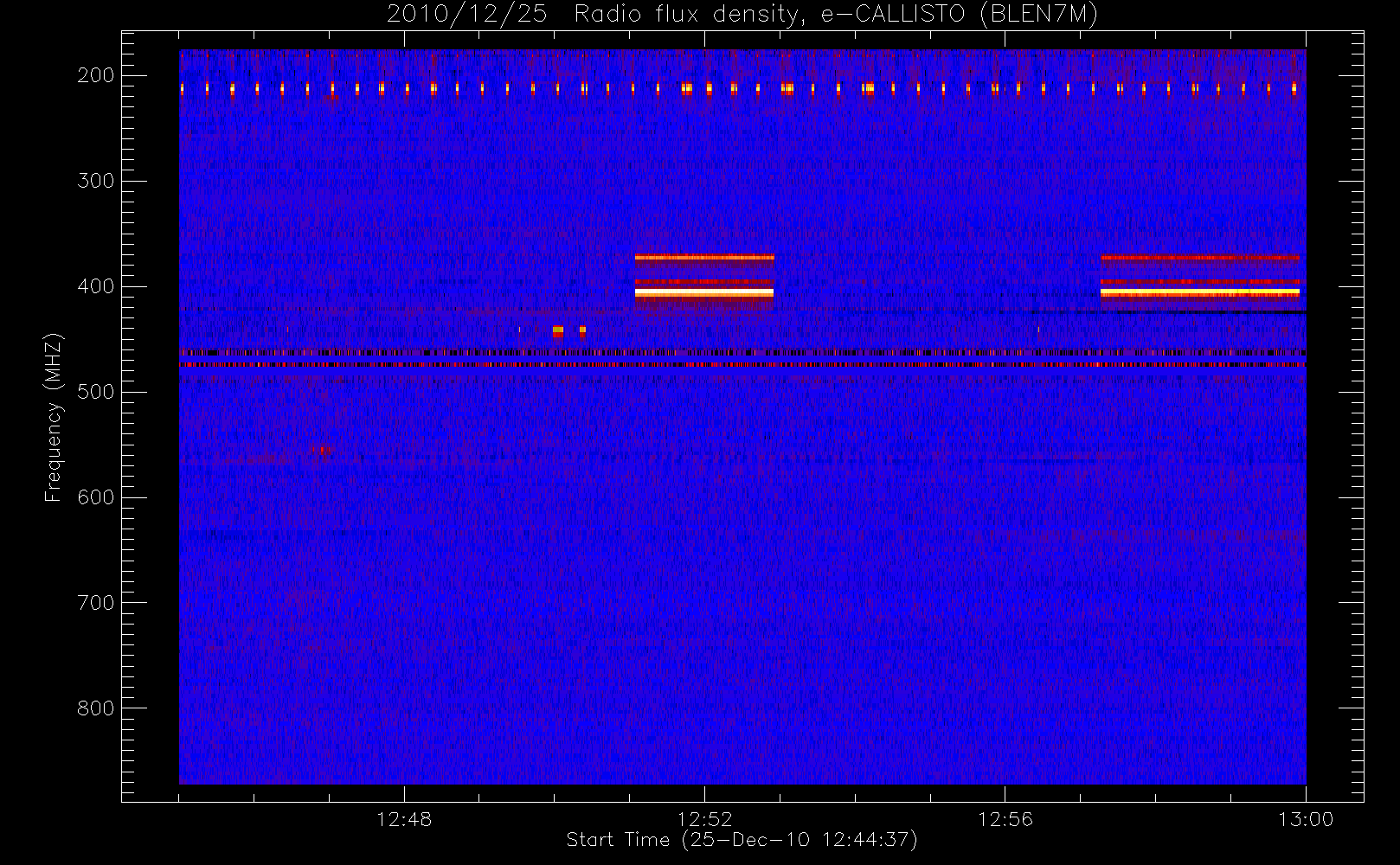Click the 12:52 time tick label
Viewport: 1400px width, 865px height.
[x=704, y=819]
